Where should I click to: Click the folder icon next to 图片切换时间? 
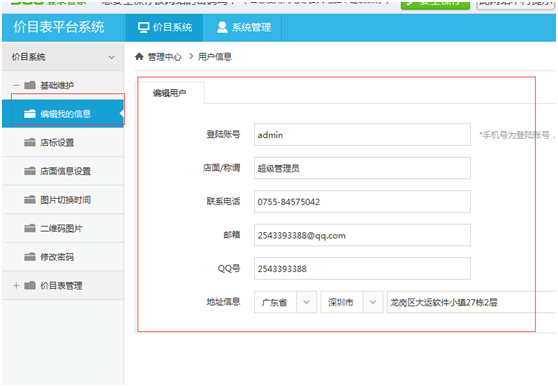(30, 199)
